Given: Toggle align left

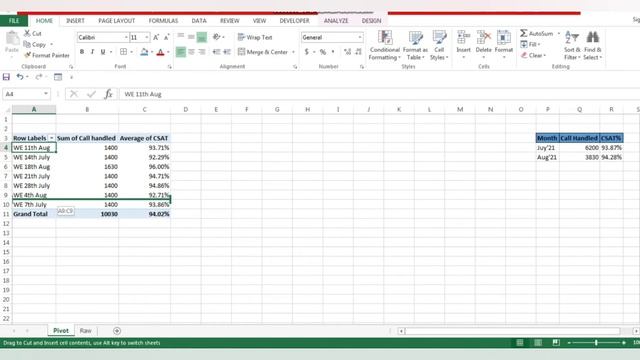Looking at the screenshot, I should coord(181,52).
